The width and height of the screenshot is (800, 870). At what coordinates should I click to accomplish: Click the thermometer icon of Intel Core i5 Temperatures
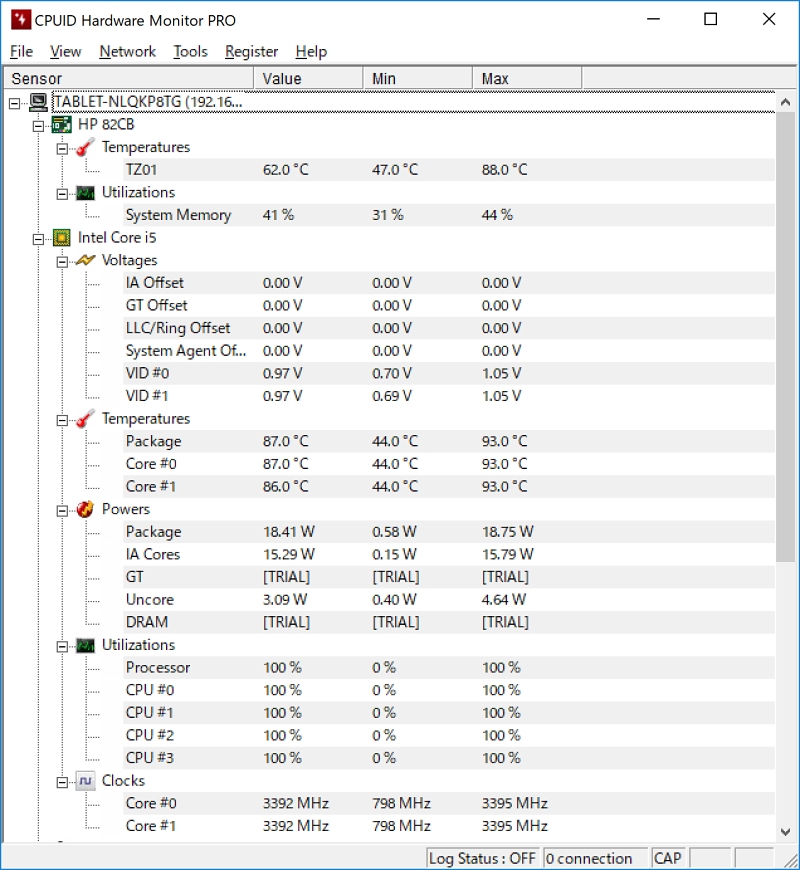pyautogui.click(x=85, y=418)
